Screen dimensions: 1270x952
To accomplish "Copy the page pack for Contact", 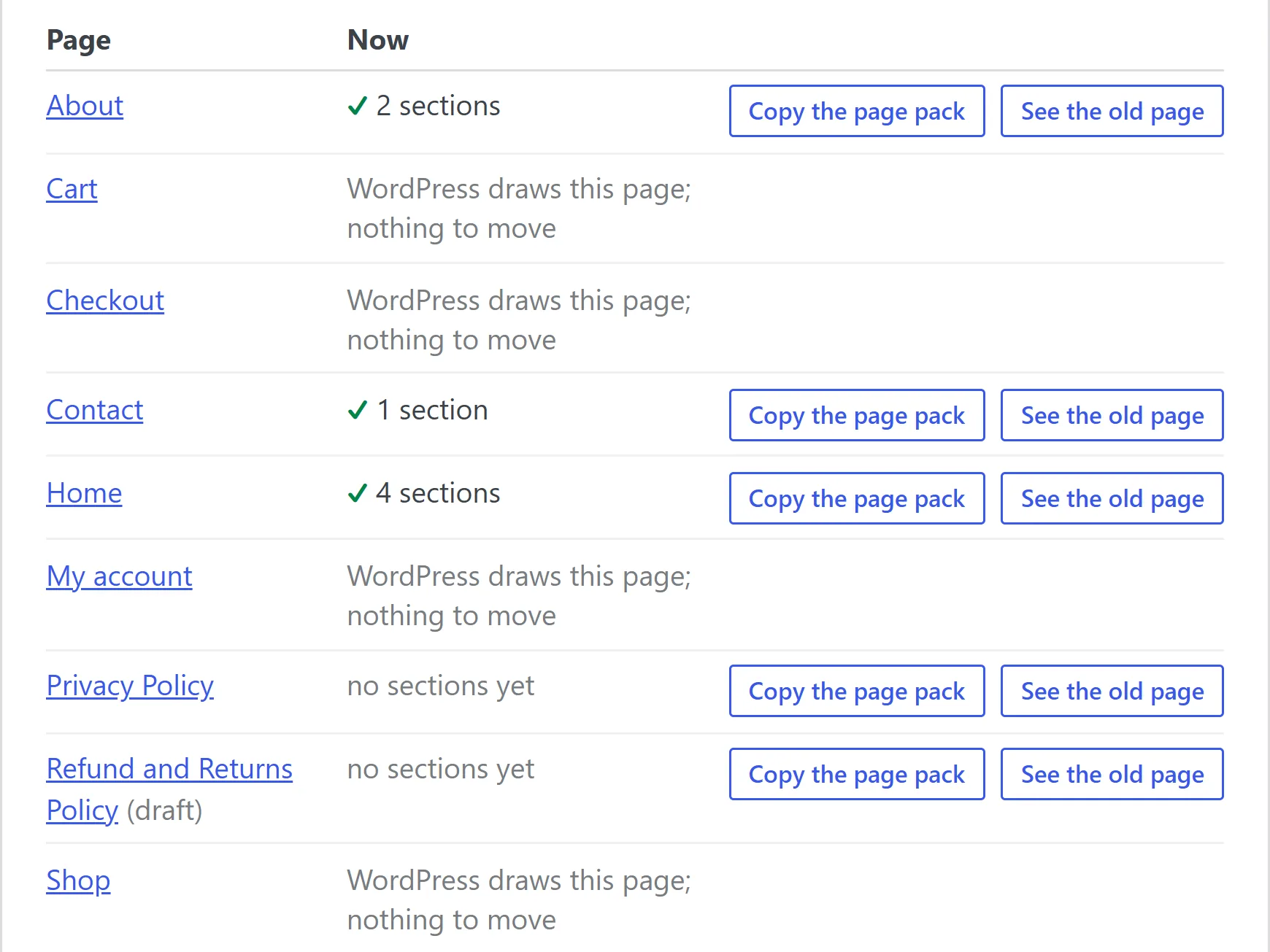I will pyautogui.click(x=857, y=415).
